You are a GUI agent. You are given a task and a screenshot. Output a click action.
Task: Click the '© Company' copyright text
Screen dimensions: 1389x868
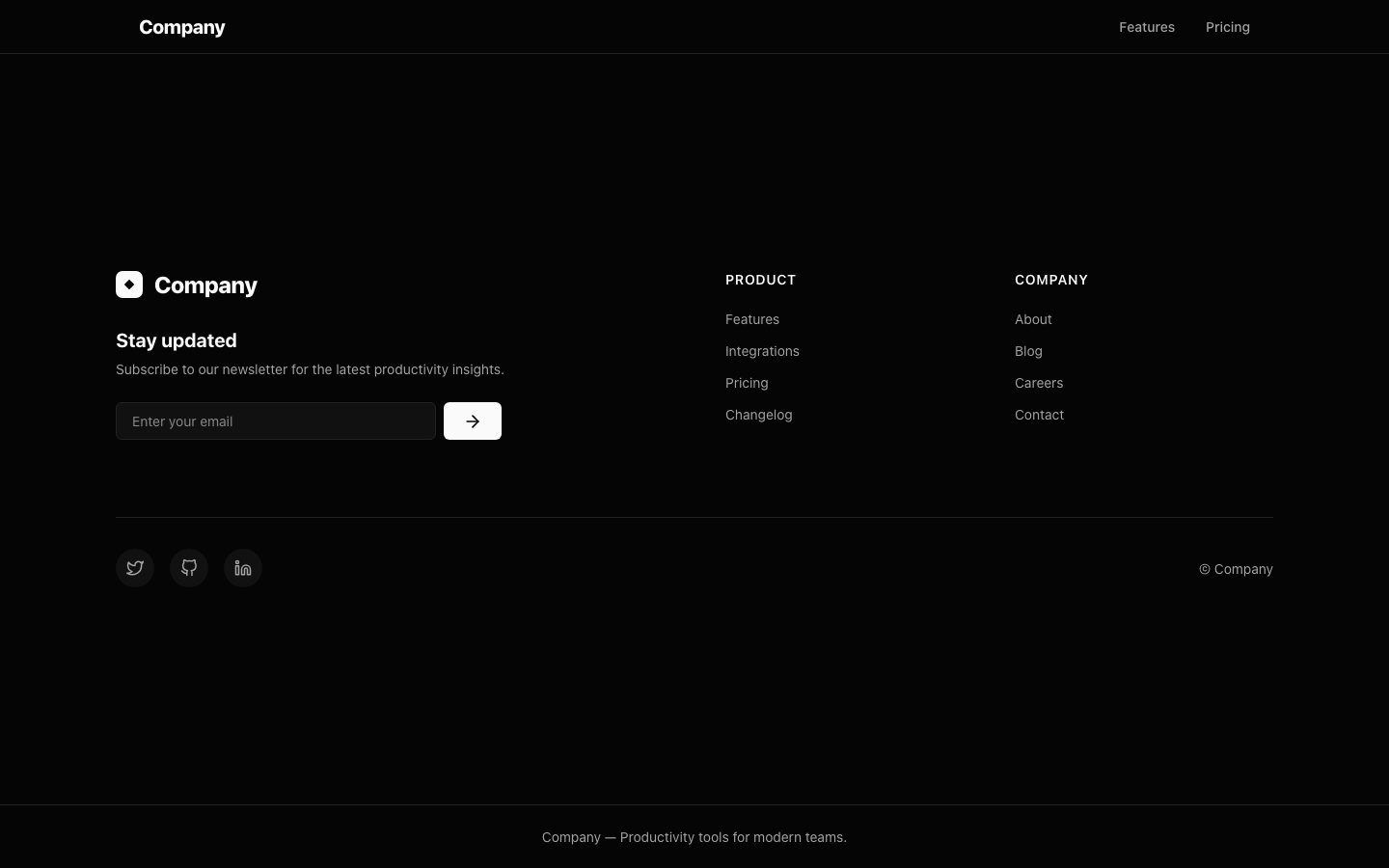[x=1236, y=569]
